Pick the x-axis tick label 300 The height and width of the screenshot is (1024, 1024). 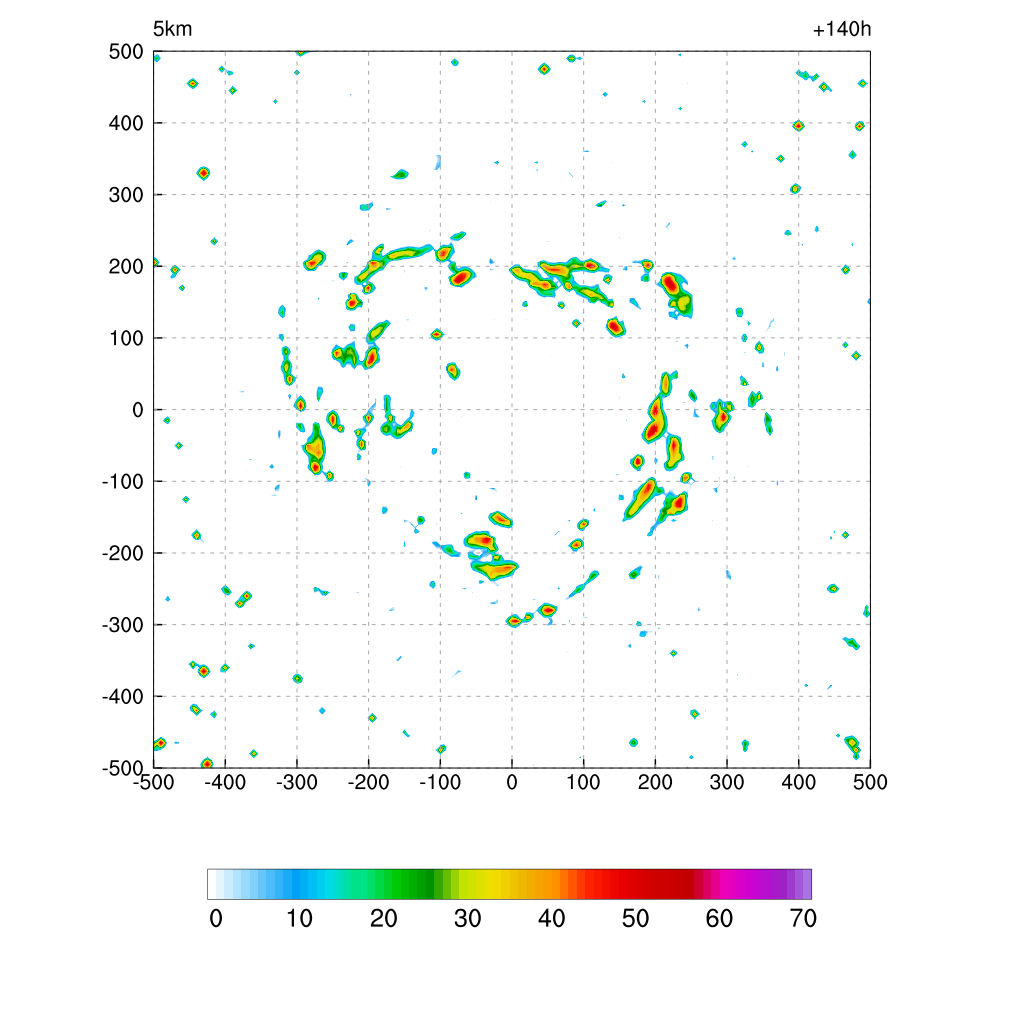tap(727, 782)
